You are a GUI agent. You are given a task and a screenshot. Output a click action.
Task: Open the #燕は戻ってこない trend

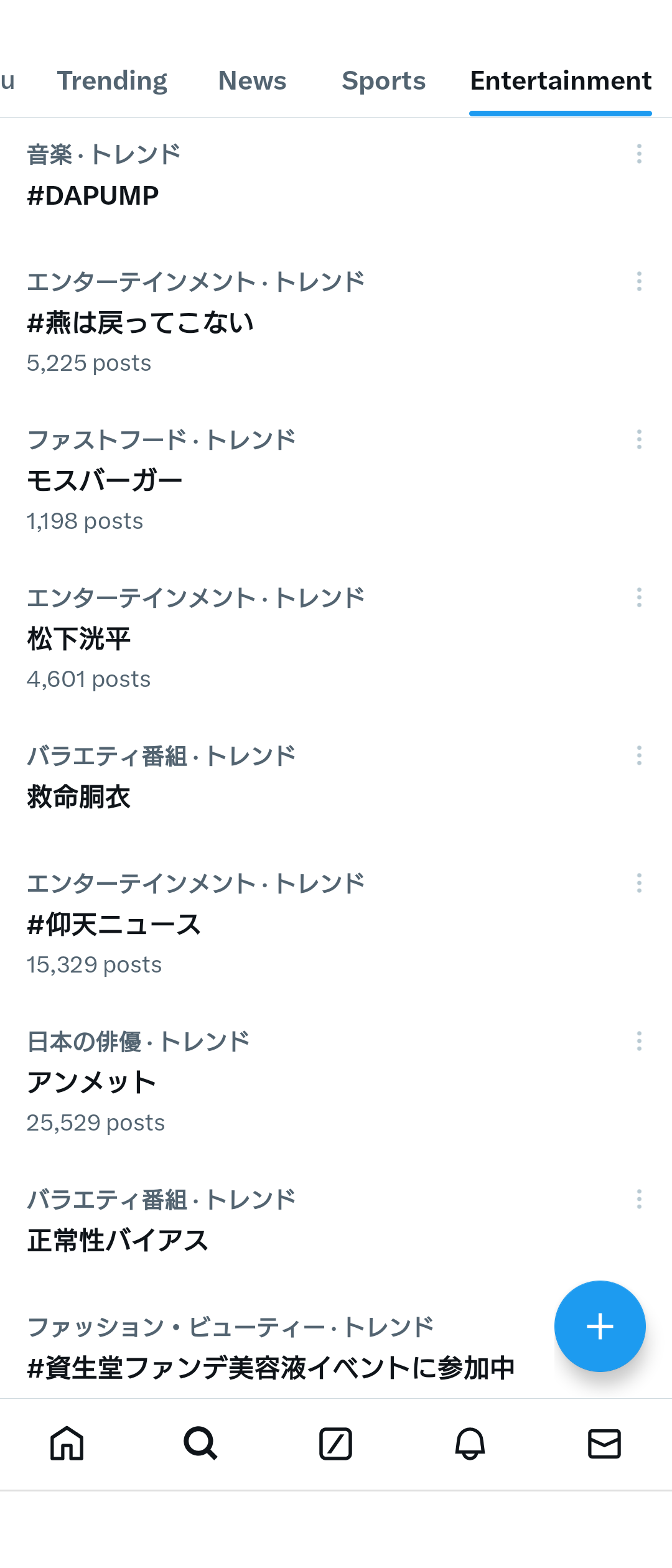336,322
